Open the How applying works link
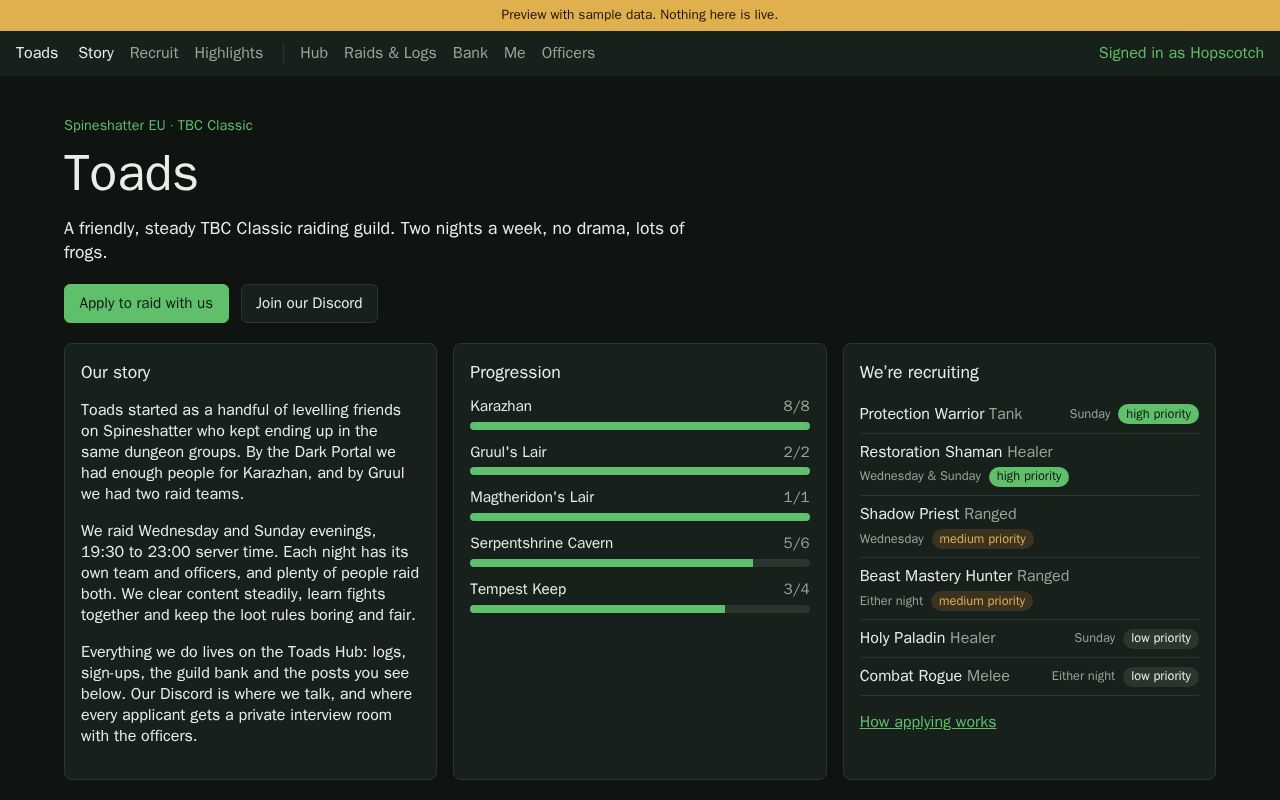 pos(928,722)
